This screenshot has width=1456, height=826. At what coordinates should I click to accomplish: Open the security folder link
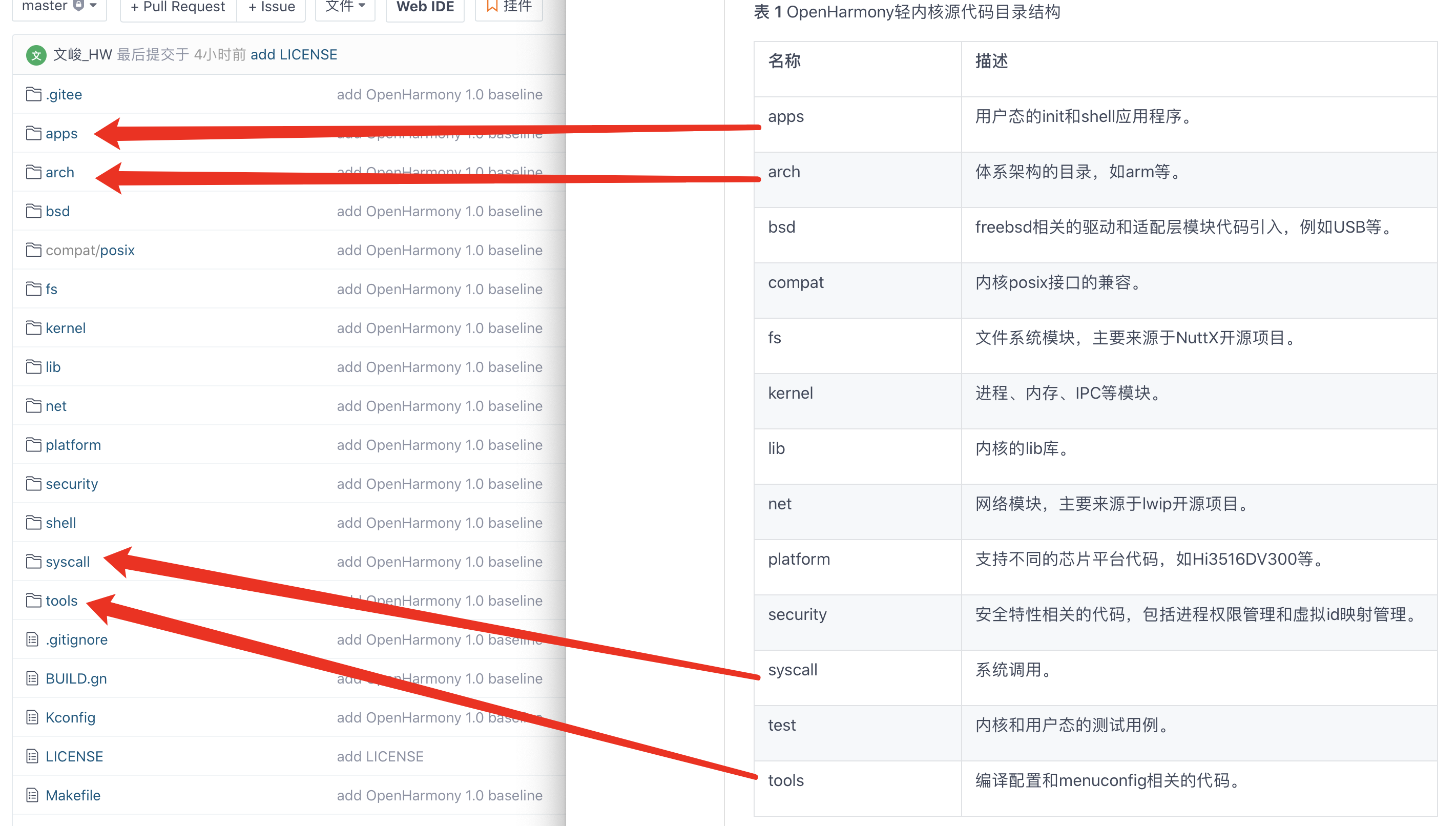pos(72,484)
